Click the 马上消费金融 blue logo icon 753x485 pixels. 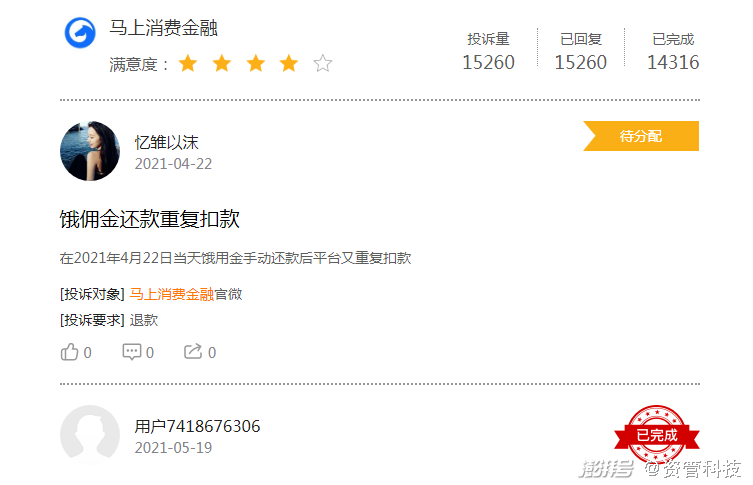(80, 33)
